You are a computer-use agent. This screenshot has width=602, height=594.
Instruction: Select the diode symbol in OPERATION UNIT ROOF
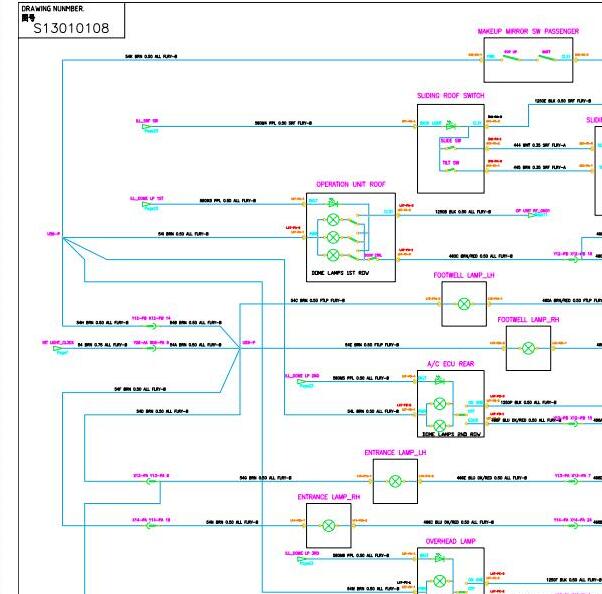tap(333, 203)
